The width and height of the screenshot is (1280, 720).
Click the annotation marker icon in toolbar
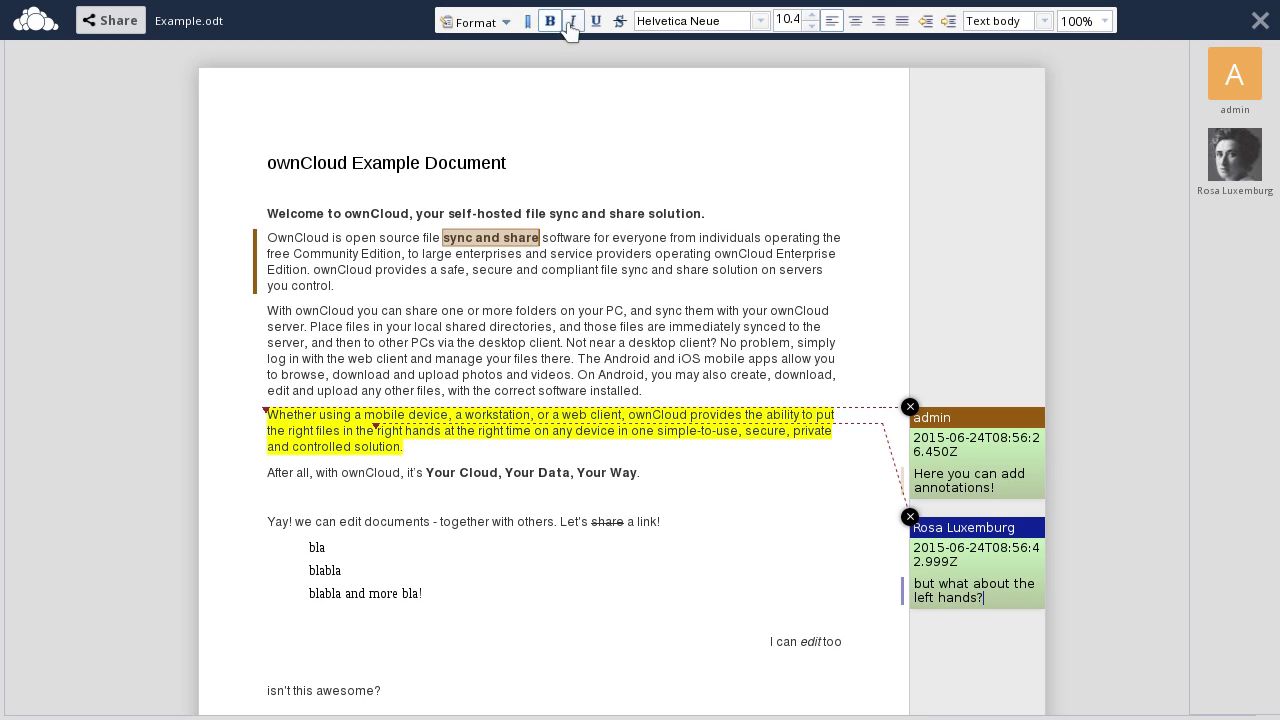click(528, 21)
